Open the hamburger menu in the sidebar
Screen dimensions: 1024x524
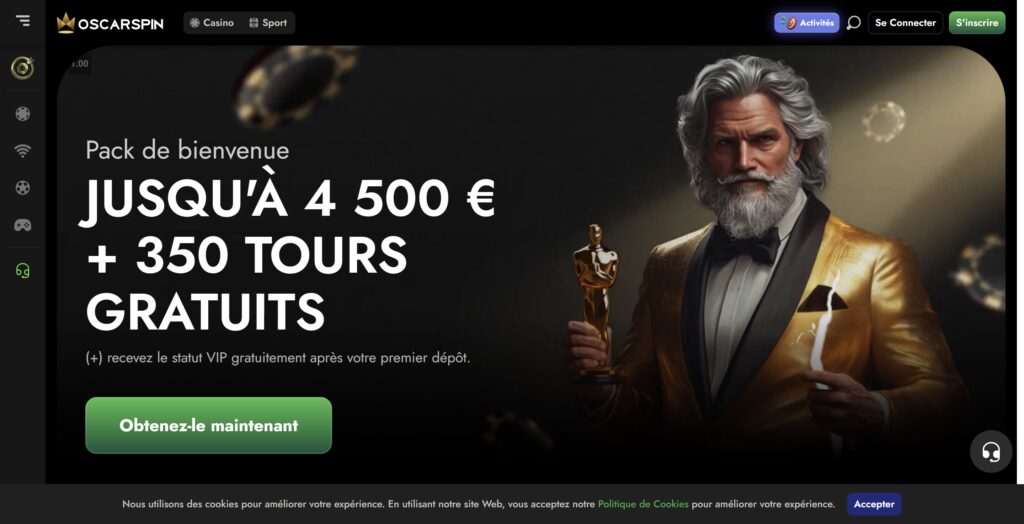click(x=23, y=21)
